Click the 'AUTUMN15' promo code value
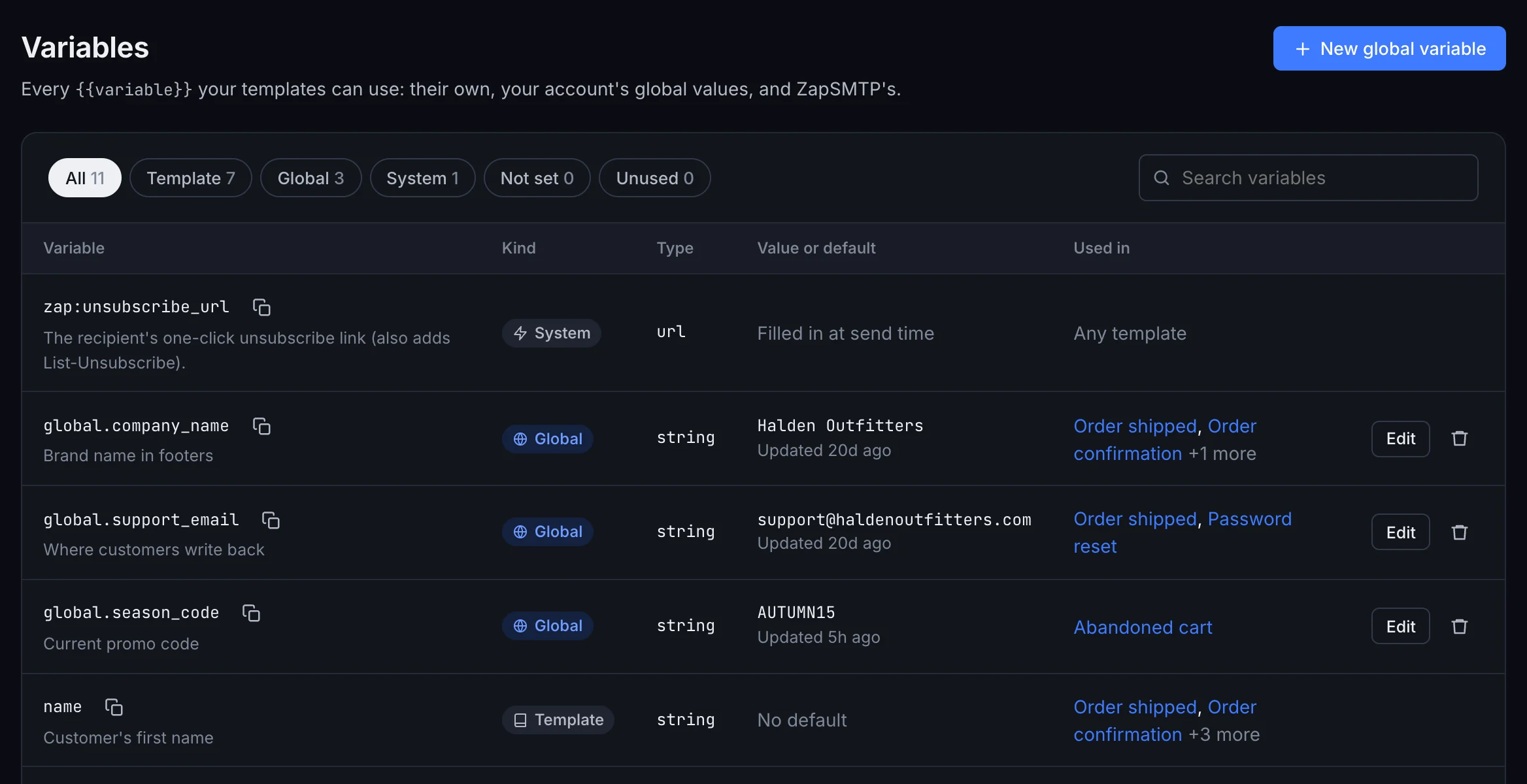The height and width of the screenshot is (784, 1527). [796, 613]
